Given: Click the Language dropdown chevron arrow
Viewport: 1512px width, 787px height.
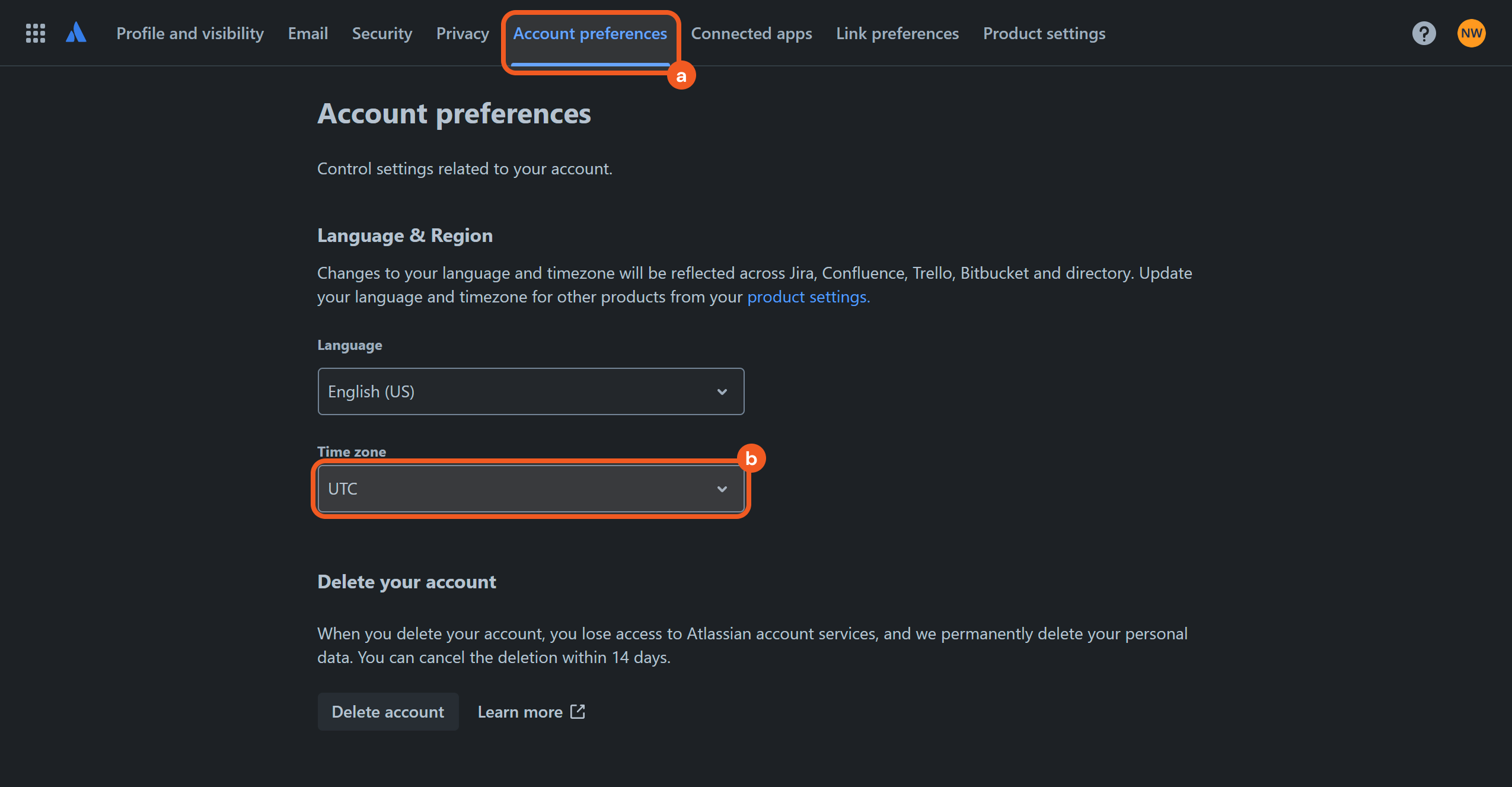Looking at the screenshot, I should (722, 392).
